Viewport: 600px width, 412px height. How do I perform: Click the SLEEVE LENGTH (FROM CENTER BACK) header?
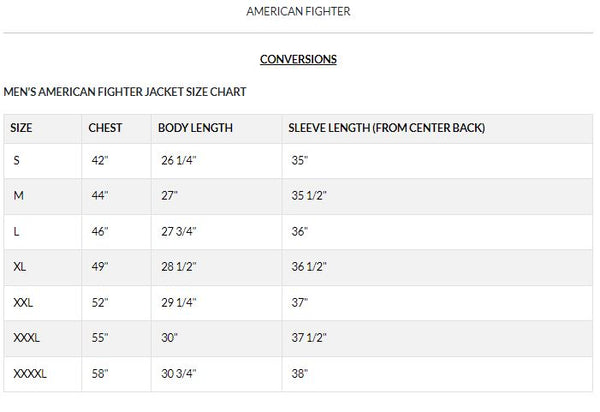pos(386,128)
